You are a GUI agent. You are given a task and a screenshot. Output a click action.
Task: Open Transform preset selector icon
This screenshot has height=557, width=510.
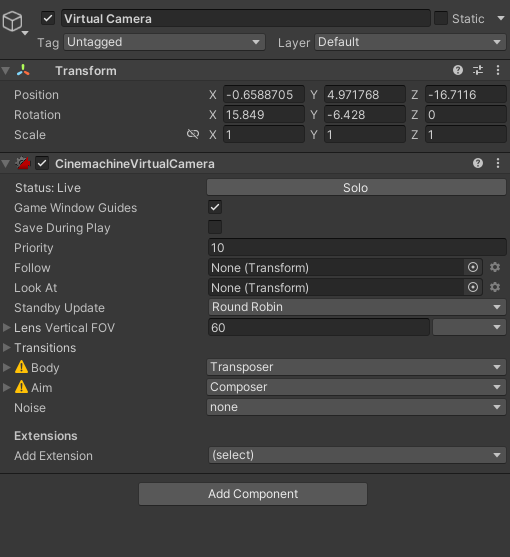pos(478,70)
